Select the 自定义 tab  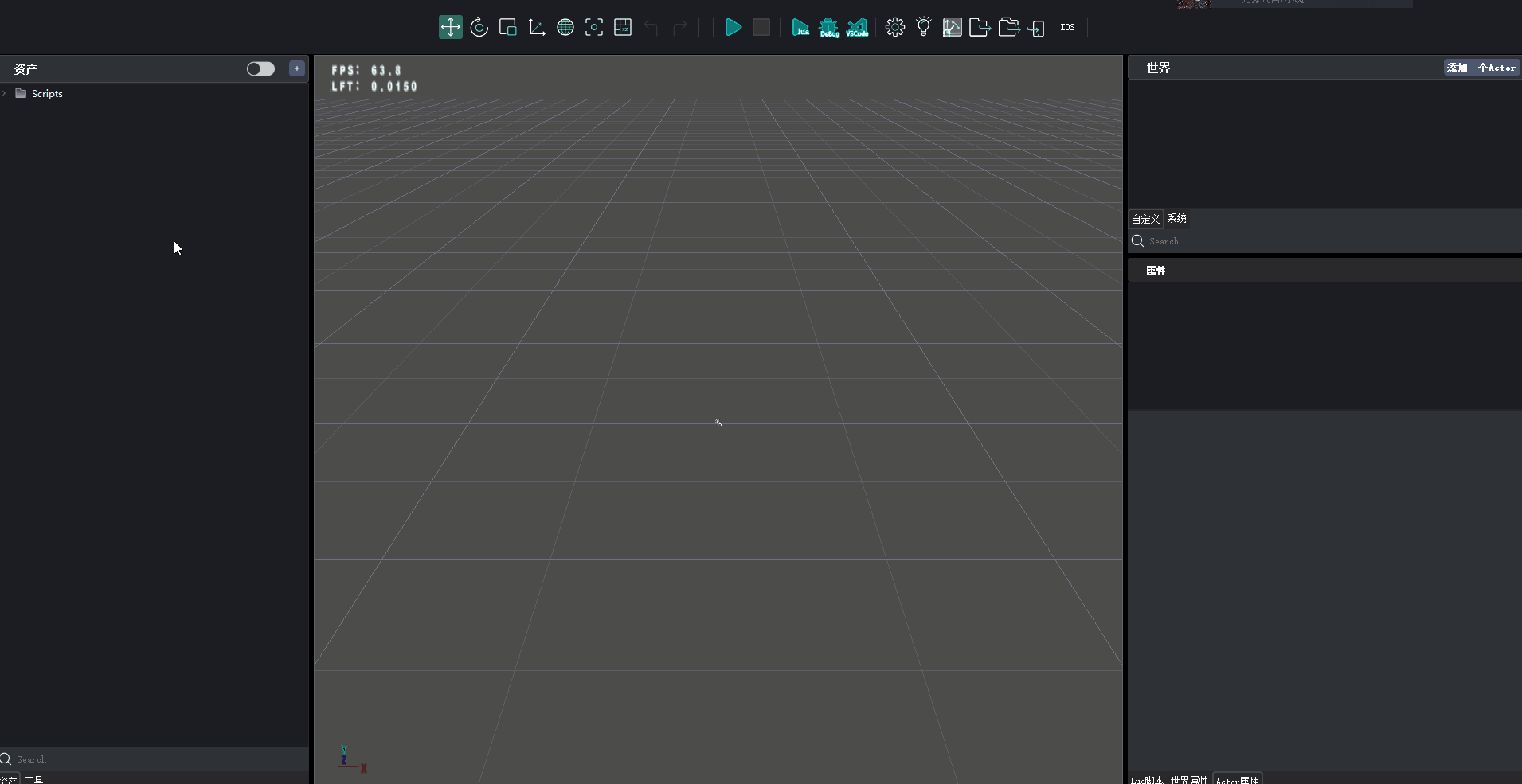pyautogui.click(x=1145, y=219)
